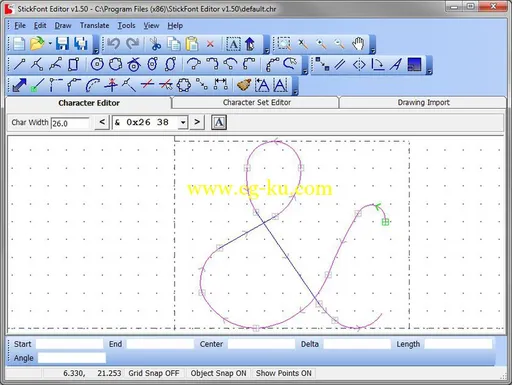
Task: Open the Edit menu
Action: (40, 26)
